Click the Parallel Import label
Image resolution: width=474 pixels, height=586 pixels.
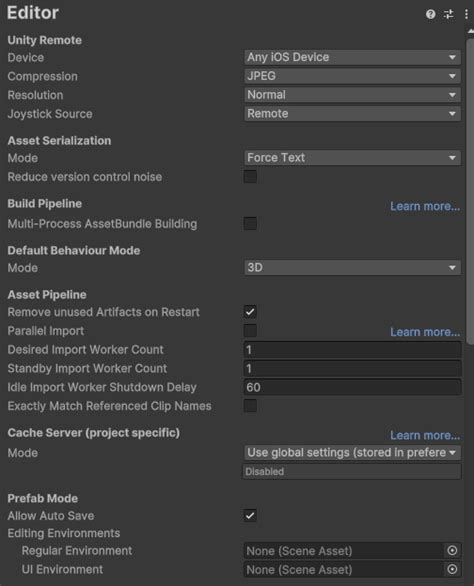click(x=46, y=331)
